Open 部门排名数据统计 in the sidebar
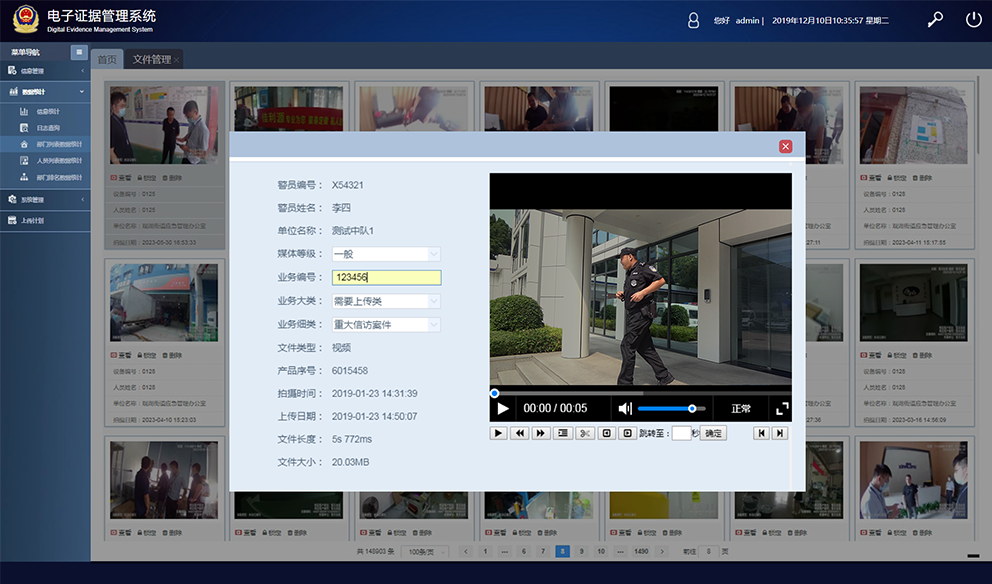The height and width of the screenshot is (584, 992). (x=46, y=177)
